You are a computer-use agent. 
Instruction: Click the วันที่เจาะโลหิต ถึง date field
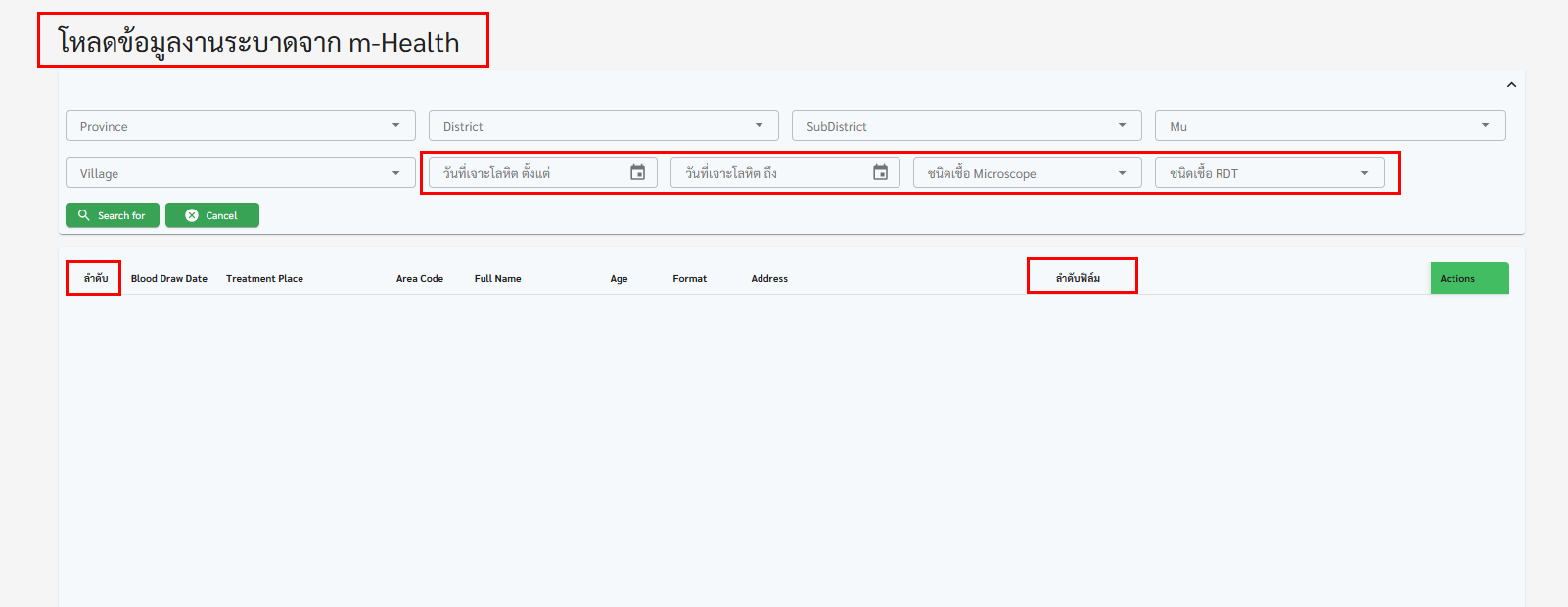[x=771, y=173]
